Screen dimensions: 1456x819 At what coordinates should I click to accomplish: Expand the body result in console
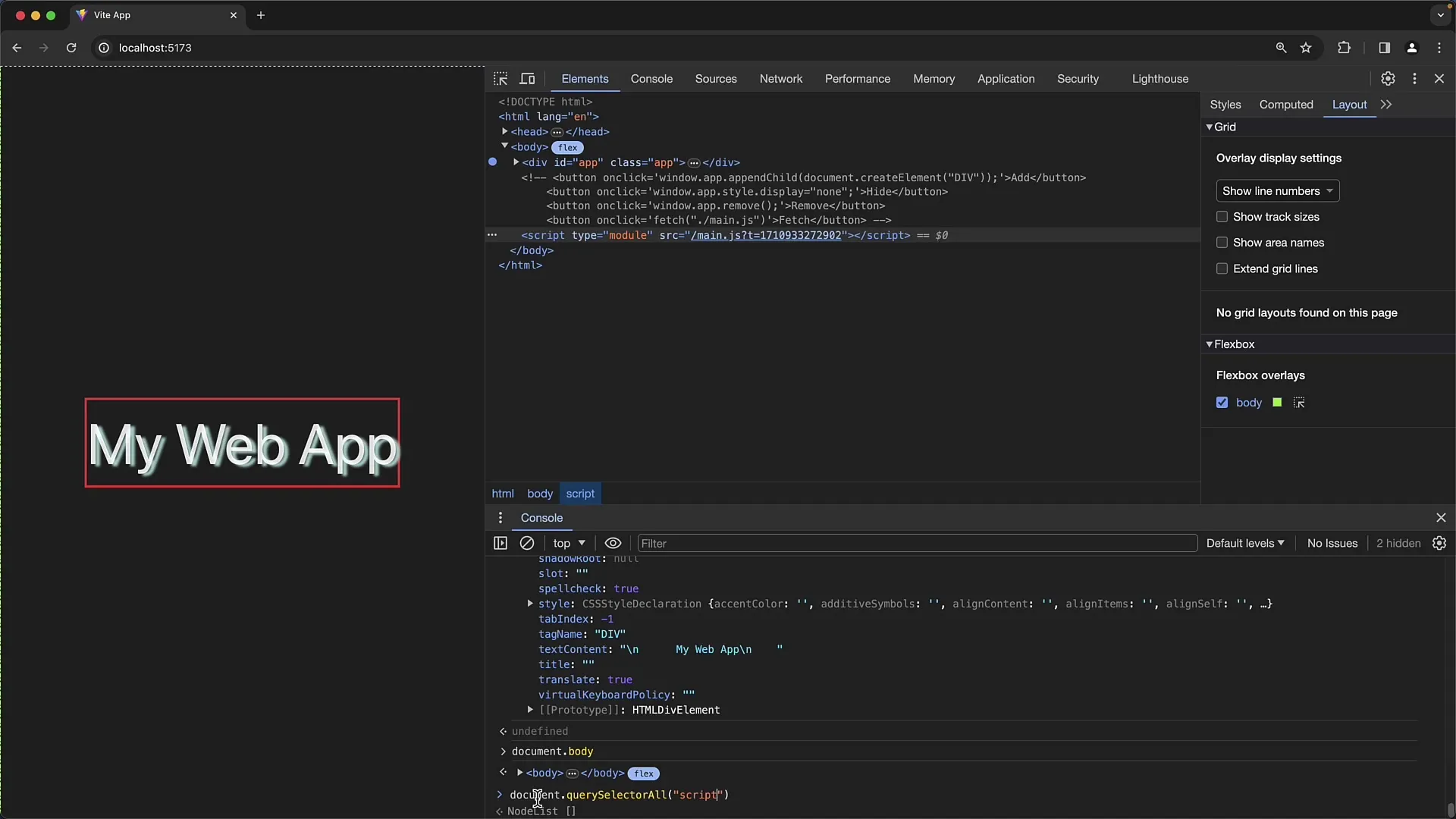coord(519,773)
